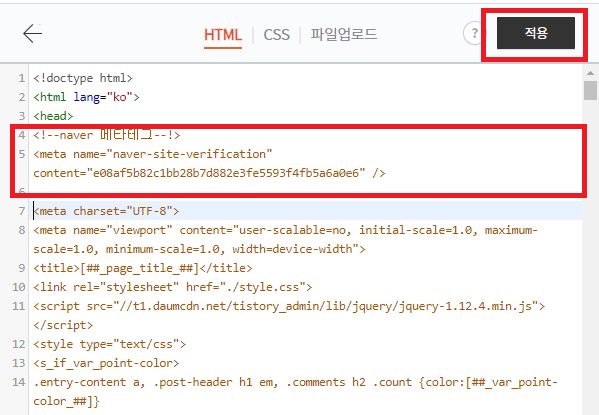Image resolution: width=599 pixels, height=415 pixels.
Task: Click the closing </script> line
Action: [63, 325]
